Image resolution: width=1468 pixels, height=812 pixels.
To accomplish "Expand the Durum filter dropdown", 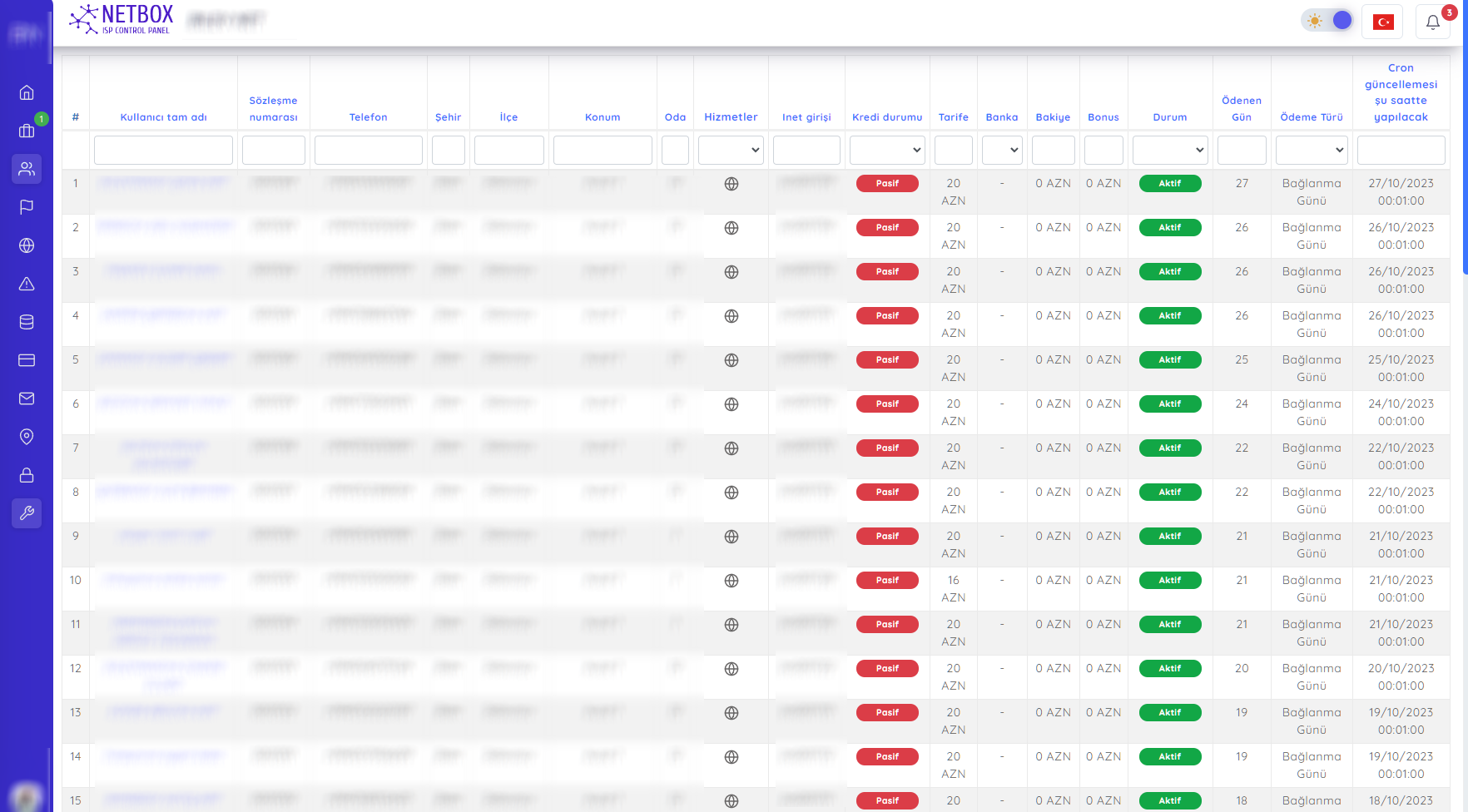I will 1169,151.
